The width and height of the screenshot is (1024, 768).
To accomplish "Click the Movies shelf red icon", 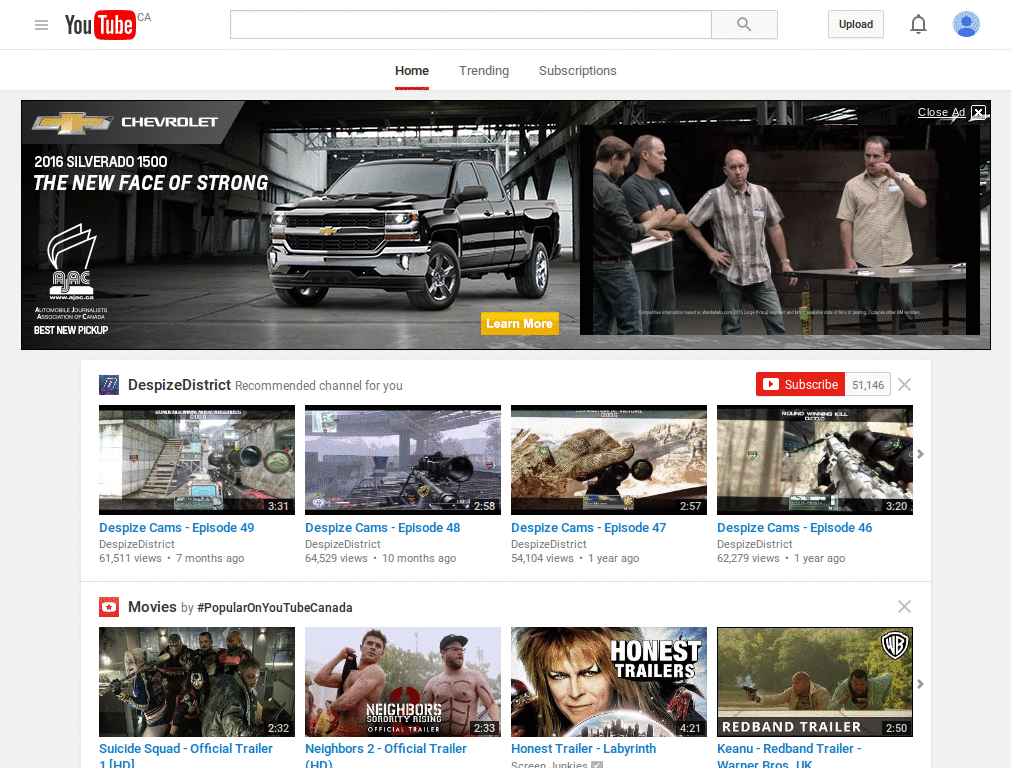I will point(109,607).
